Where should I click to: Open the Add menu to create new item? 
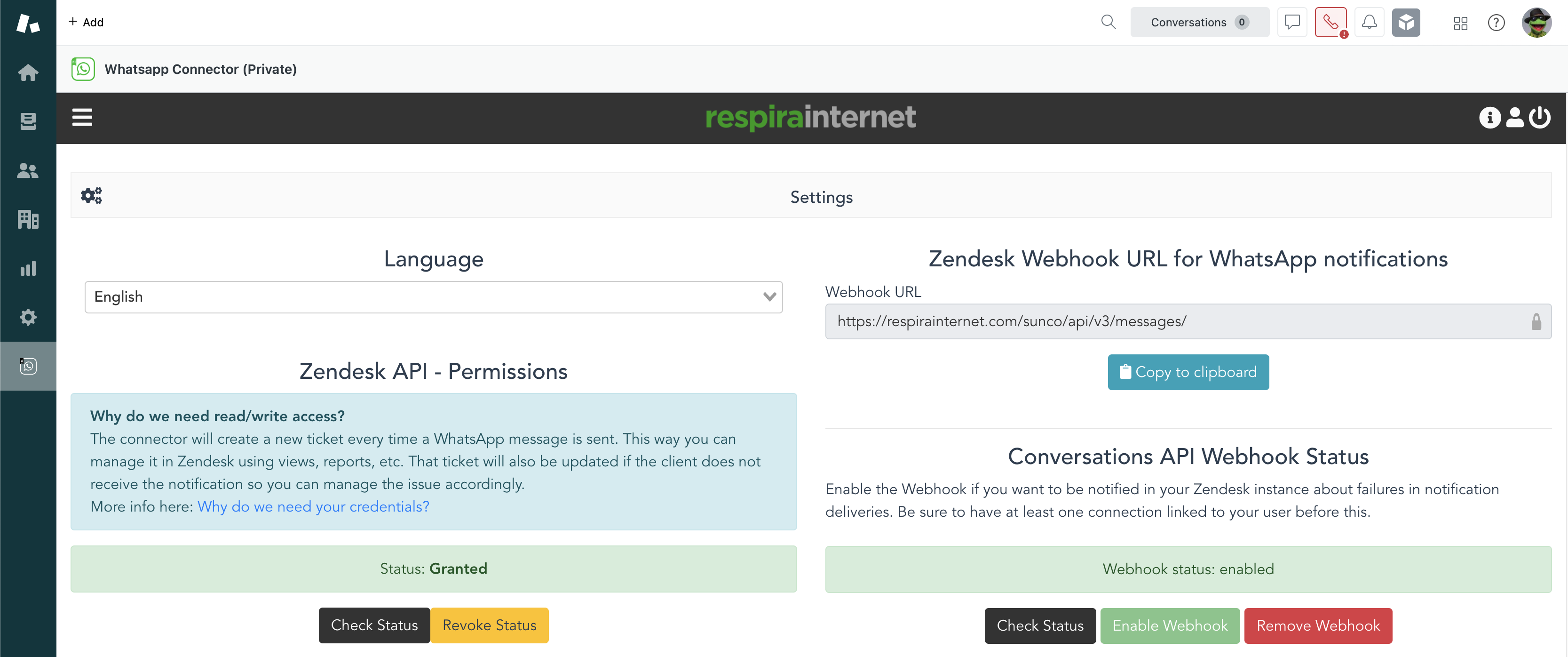coord(87,22)
